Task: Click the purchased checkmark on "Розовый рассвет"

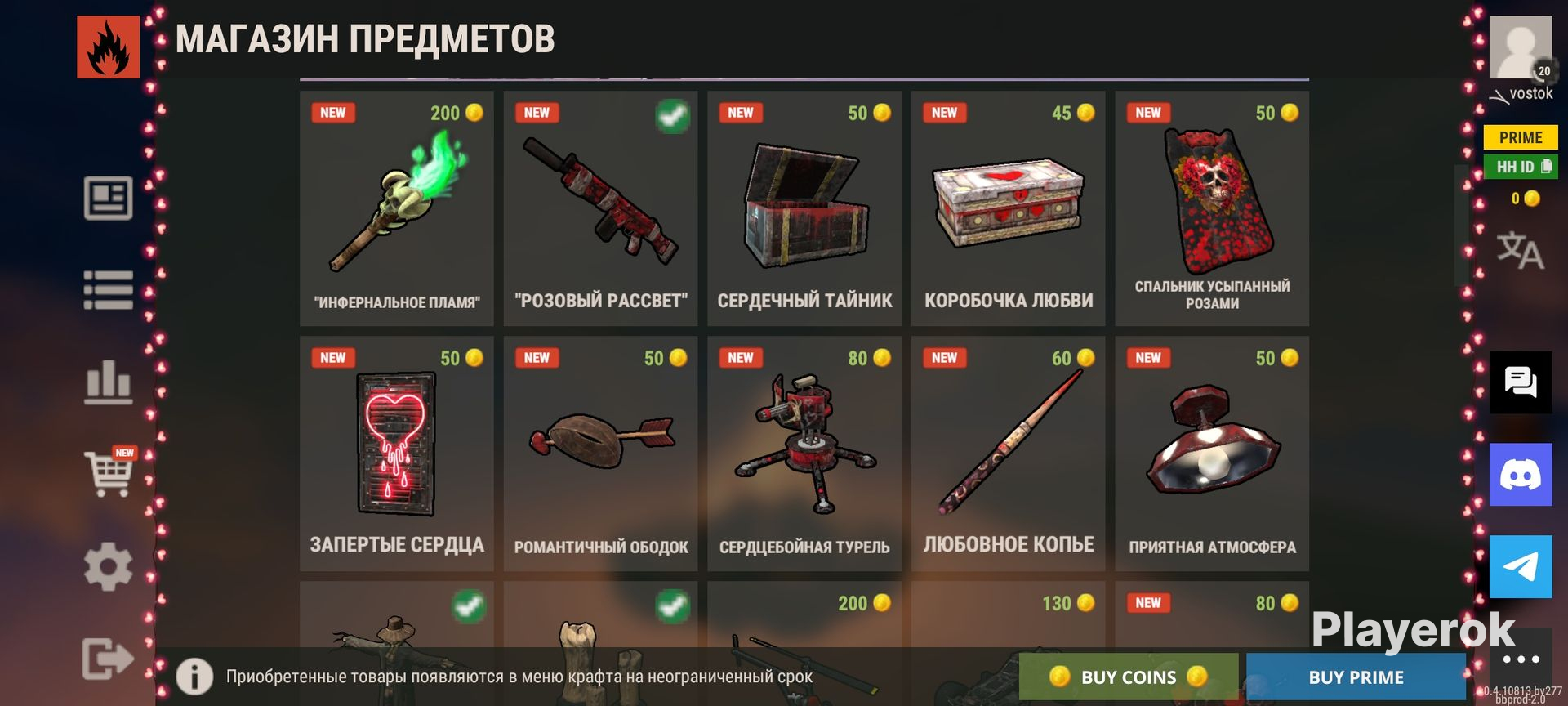Action: point(673,116)
